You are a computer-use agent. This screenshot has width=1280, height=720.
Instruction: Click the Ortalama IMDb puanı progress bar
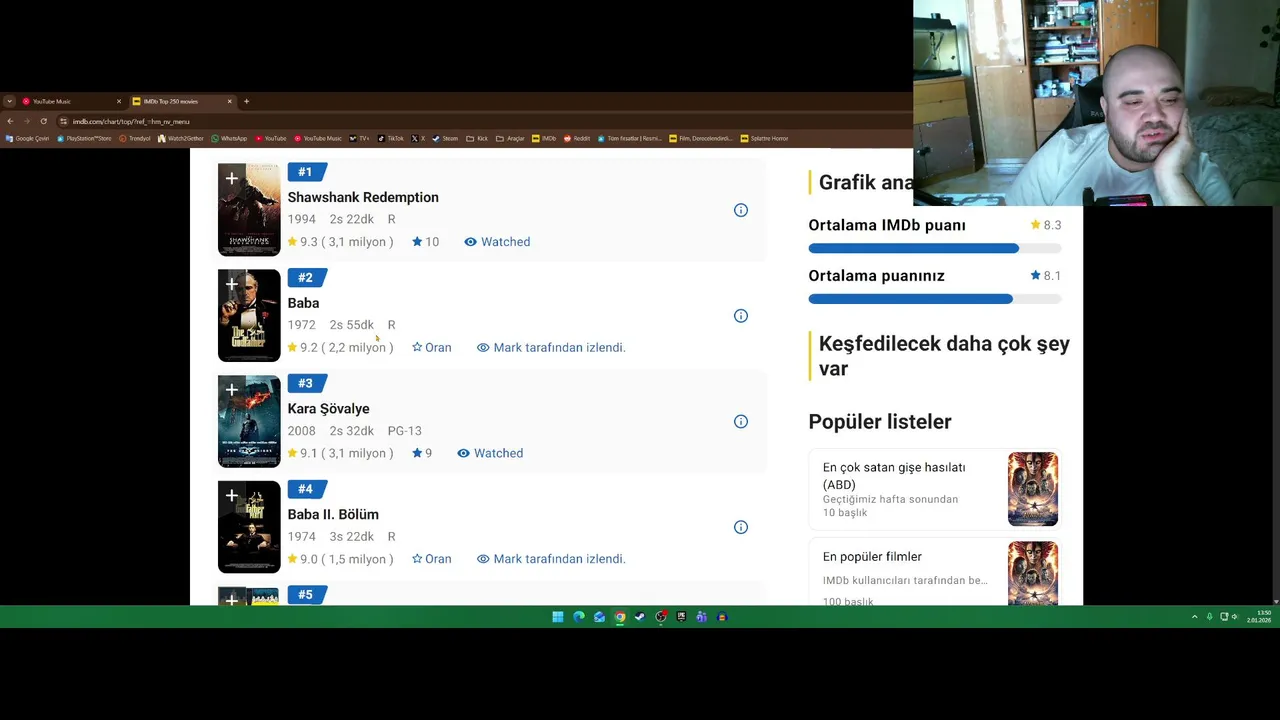click(x=934, y=248)
